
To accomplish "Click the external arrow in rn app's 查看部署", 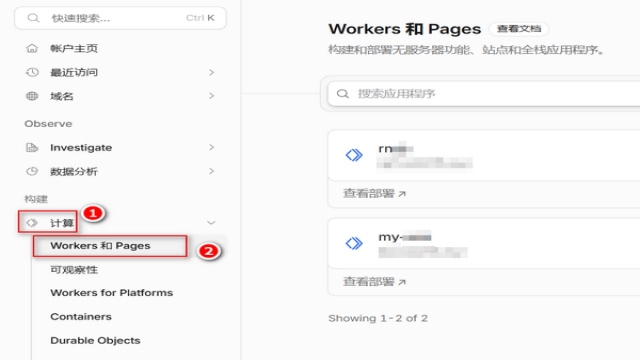I will click(x=402, y=193).
